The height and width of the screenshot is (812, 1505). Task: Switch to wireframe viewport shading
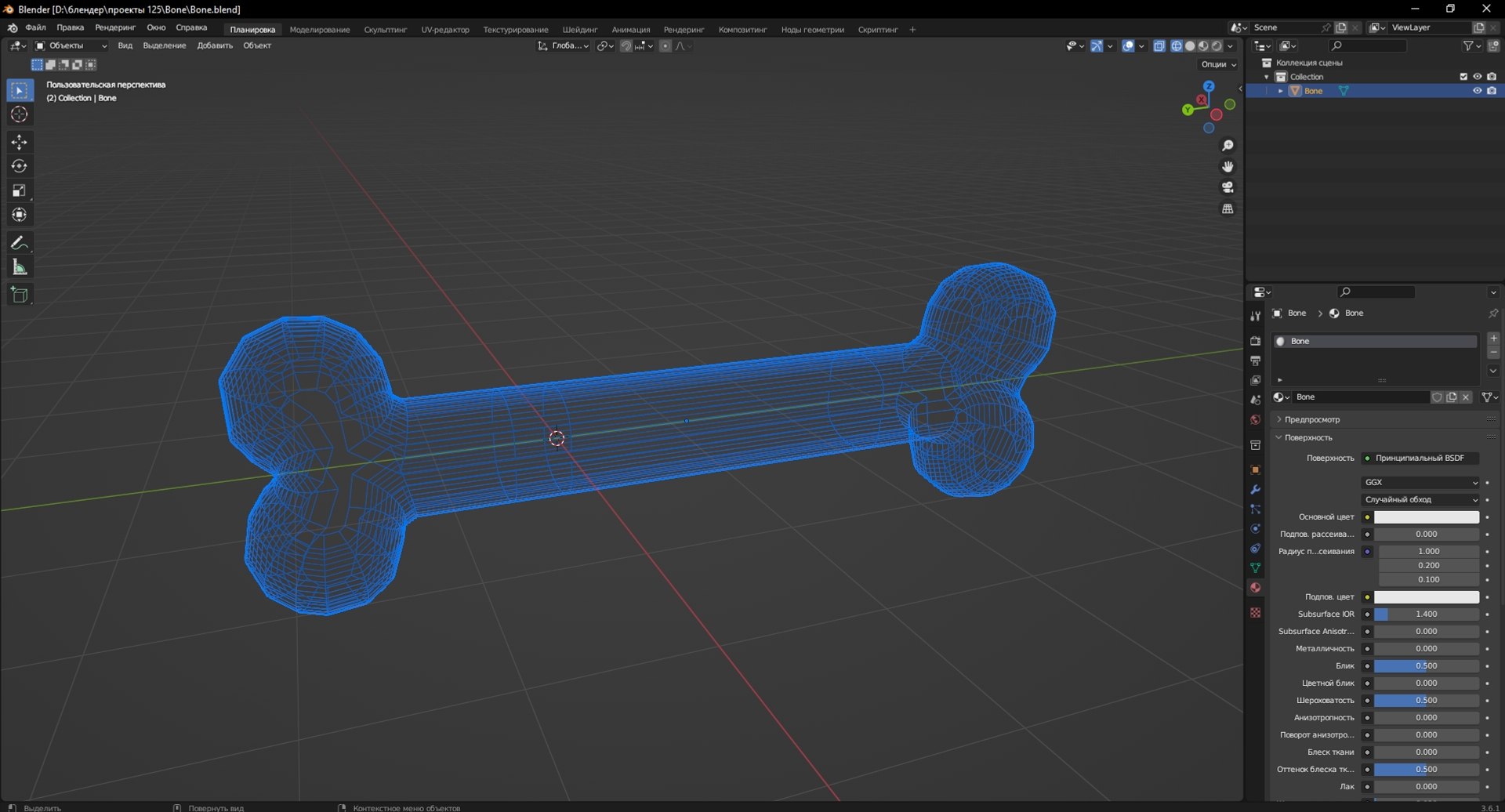tap(1177, 45)
